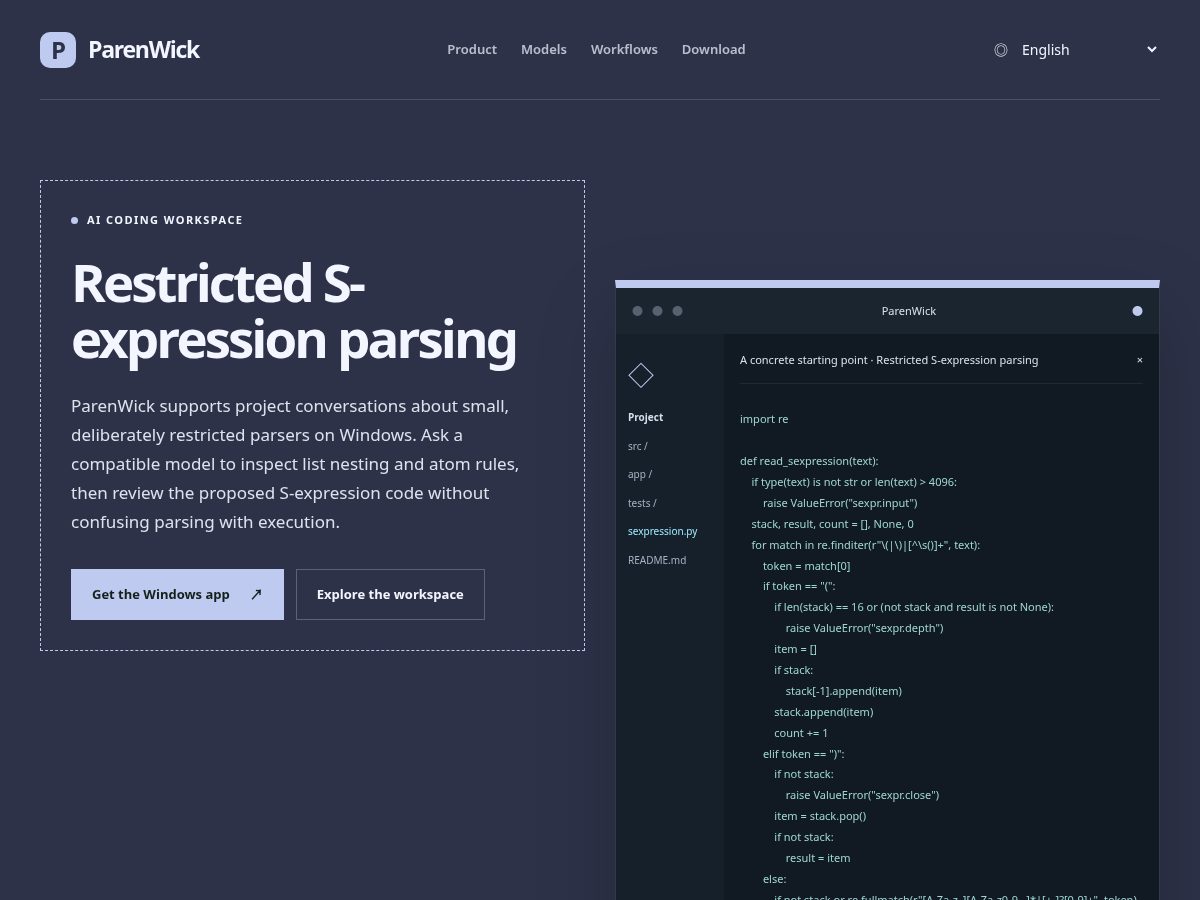The height and width of the screenshot is (900, 1200).
Task: Open the app / folder
Action: tap(640, 474)
